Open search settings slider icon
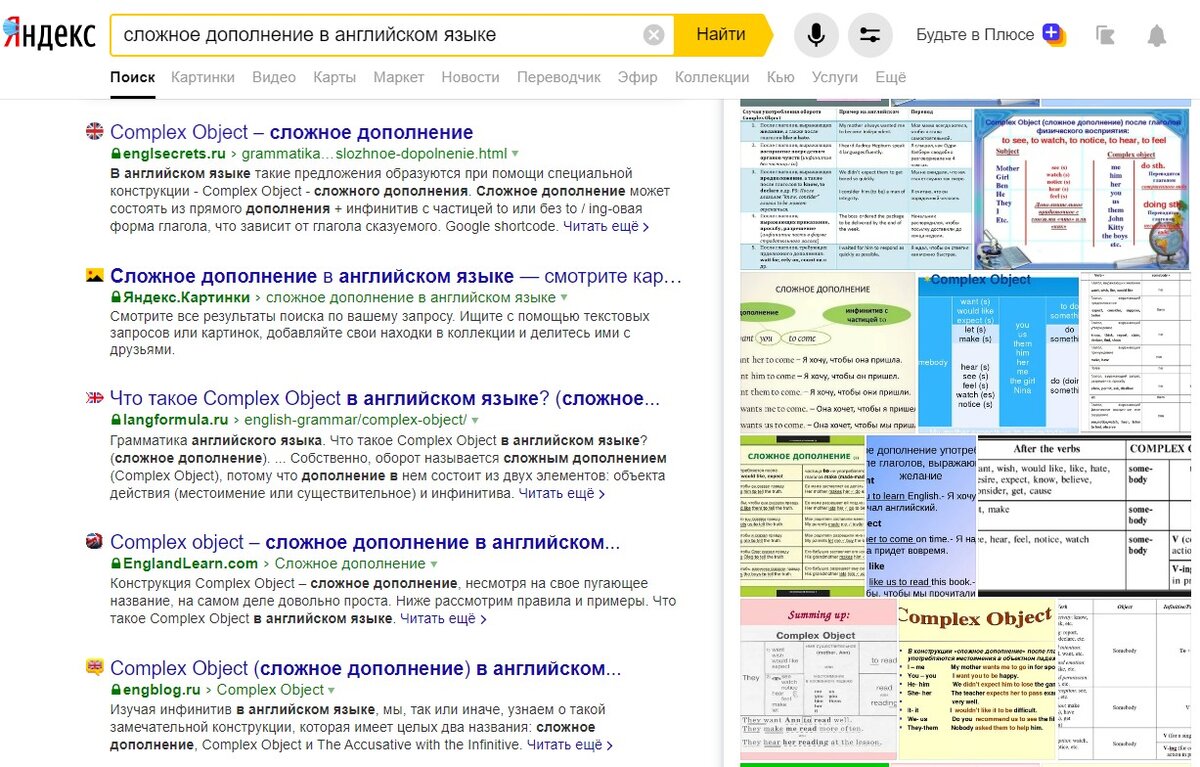Viewport: 1200px width, 767px height. (x=870, y=35)
